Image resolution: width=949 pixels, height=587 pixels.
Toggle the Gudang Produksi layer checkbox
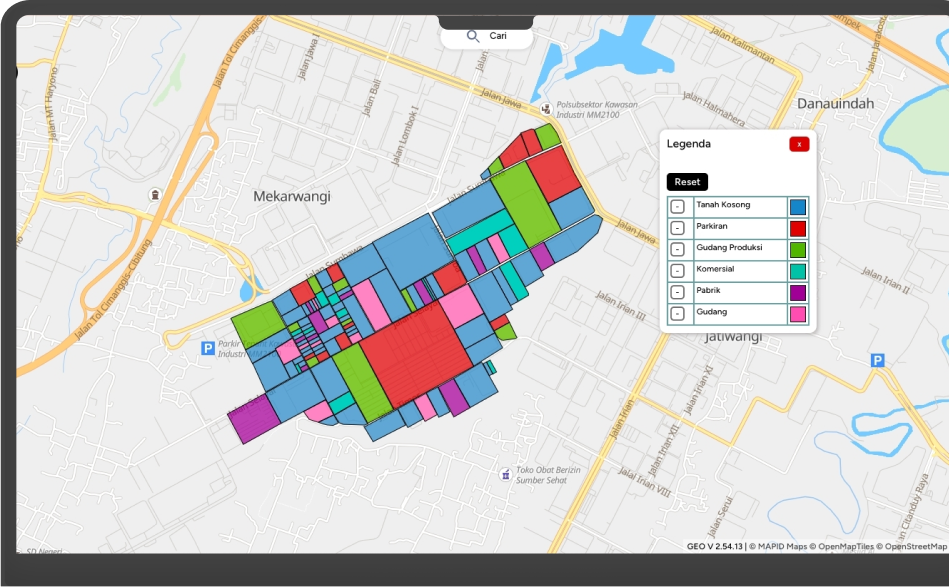pyautogui.click(x=677, y=250)
